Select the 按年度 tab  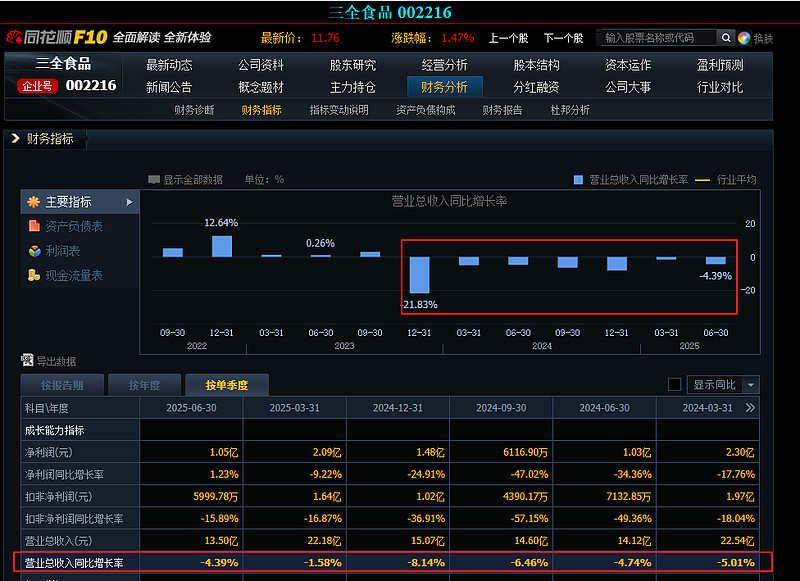click(x=144, y=385)
